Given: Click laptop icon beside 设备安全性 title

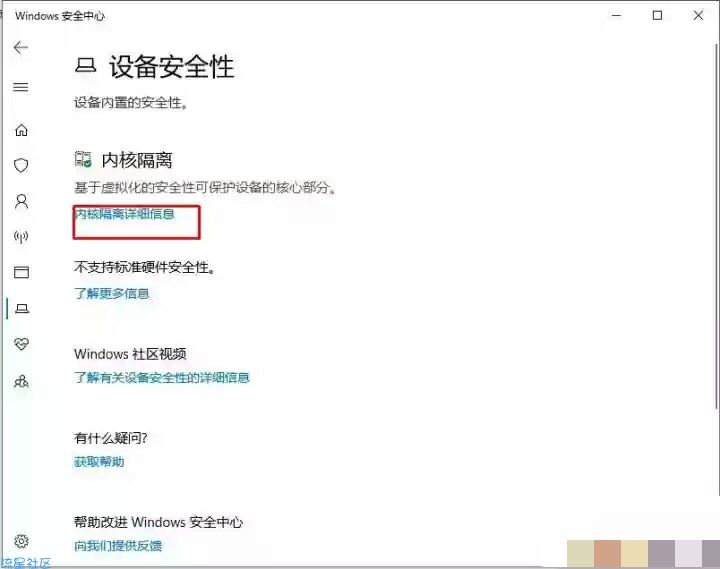Looking at the screenshot, I should coord(85,66).
